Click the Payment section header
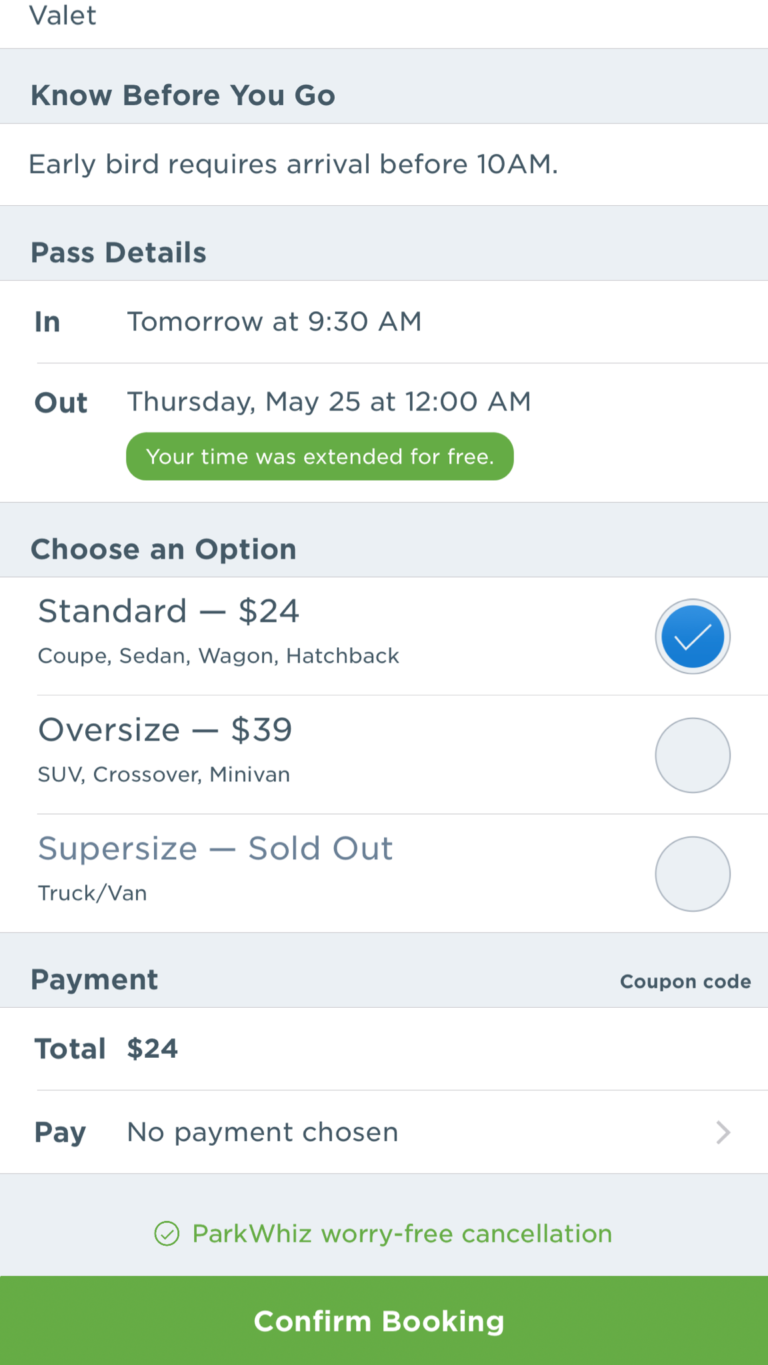This screenshot has width=768, height=1365. (94, 979)
